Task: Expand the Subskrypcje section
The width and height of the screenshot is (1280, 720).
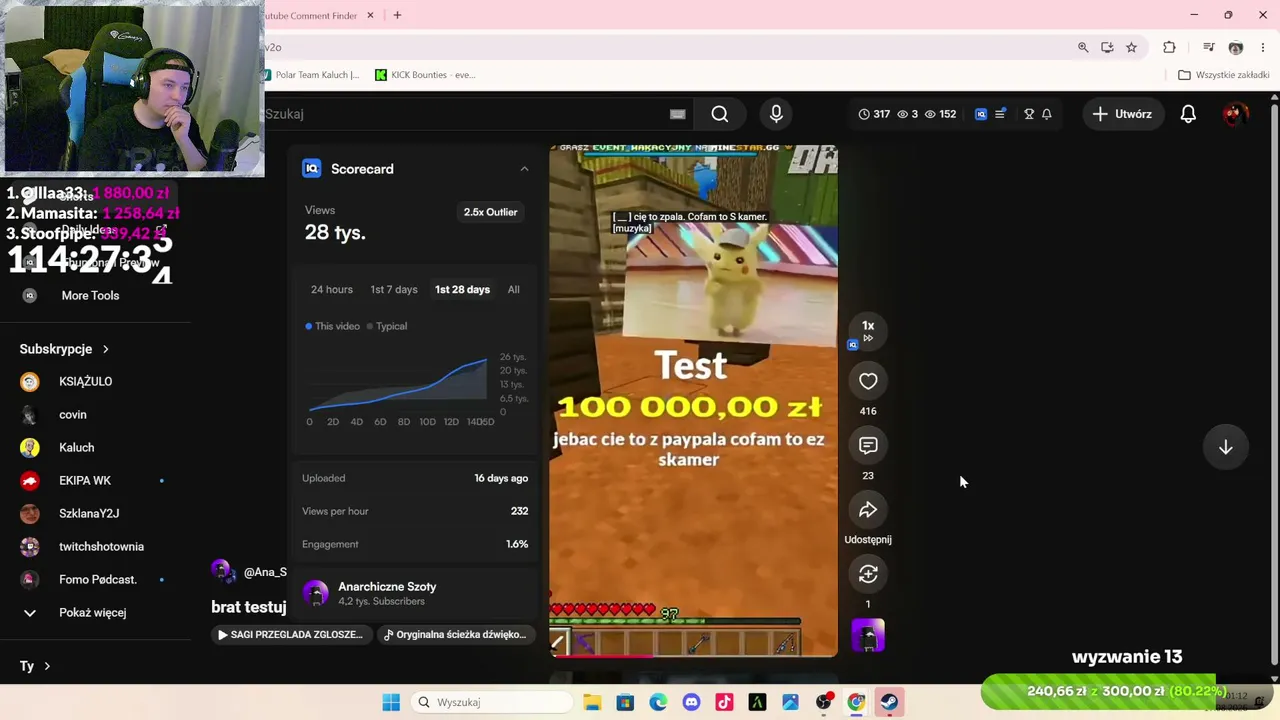Action: [x=64, y=349]
